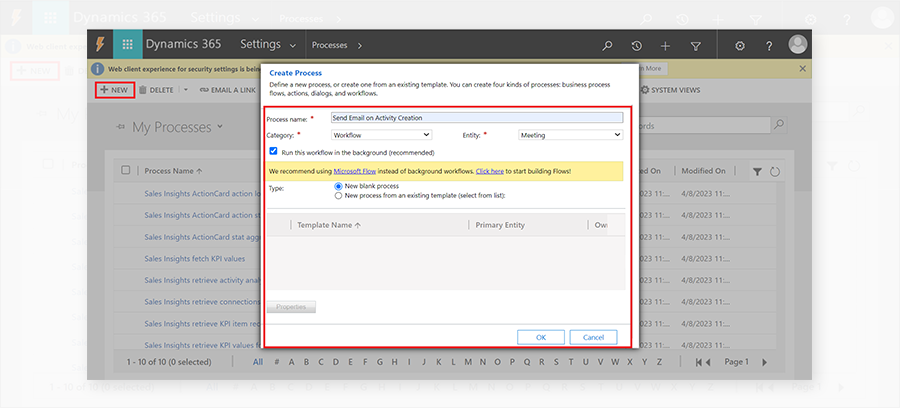Click the info icon in notification bar
900x408 pixels.
point(97,69)
